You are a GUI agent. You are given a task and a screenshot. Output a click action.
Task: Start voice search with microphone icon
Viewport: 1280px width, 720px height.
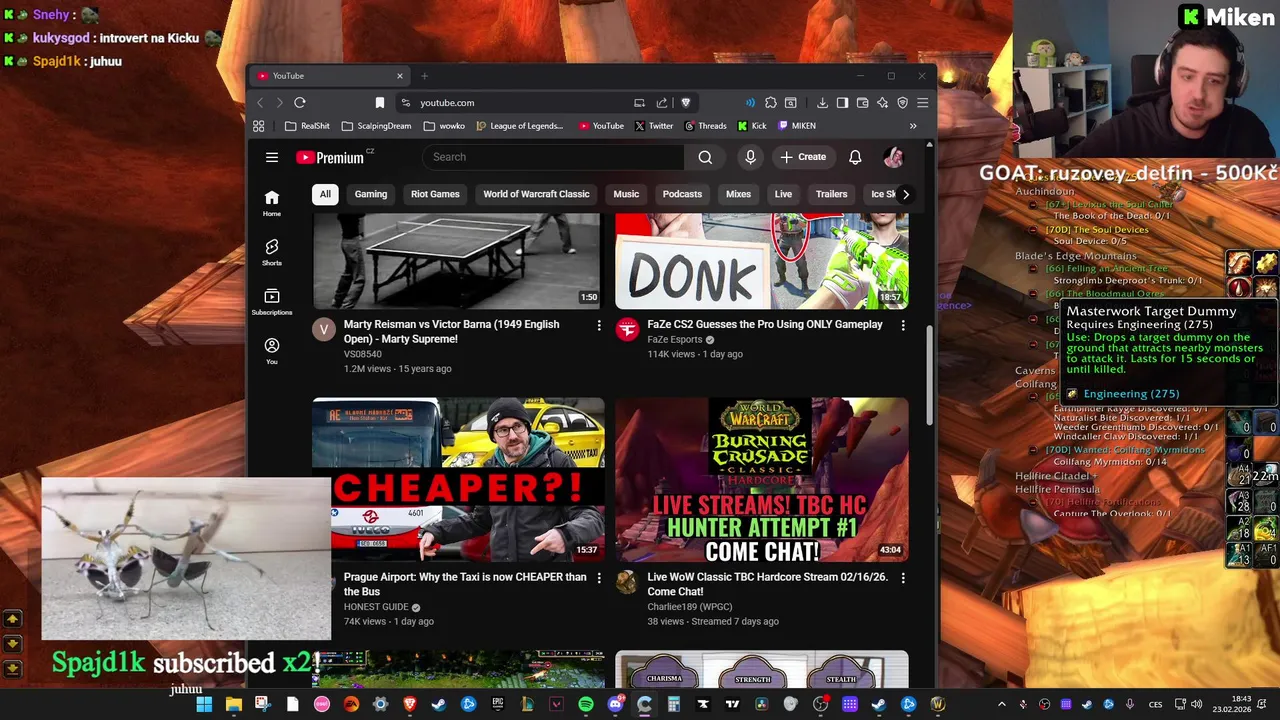[750, 157]
